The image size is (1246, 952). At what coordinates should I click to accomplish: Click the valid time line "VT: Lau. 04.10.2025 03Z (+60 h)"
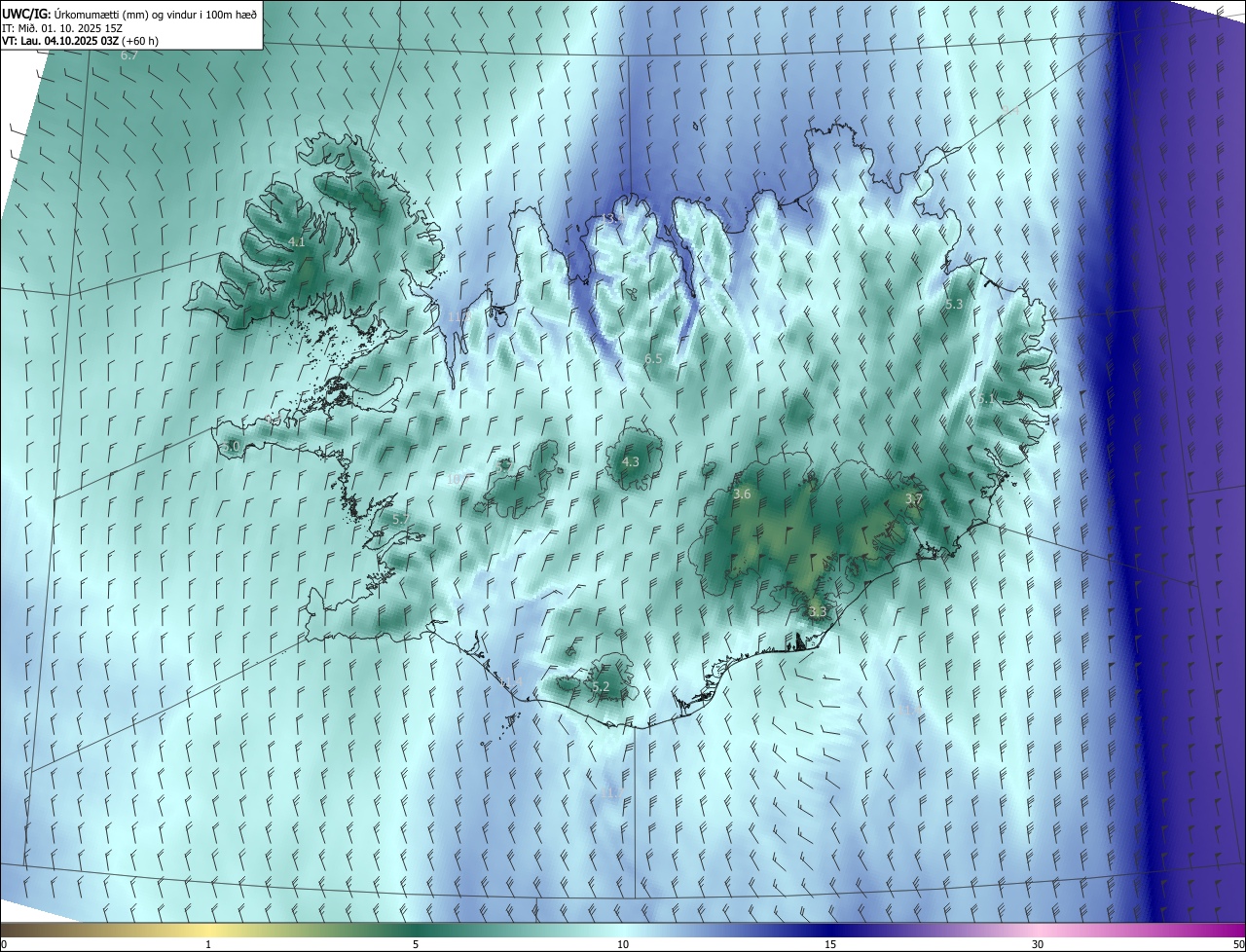[x=80, y=41]
